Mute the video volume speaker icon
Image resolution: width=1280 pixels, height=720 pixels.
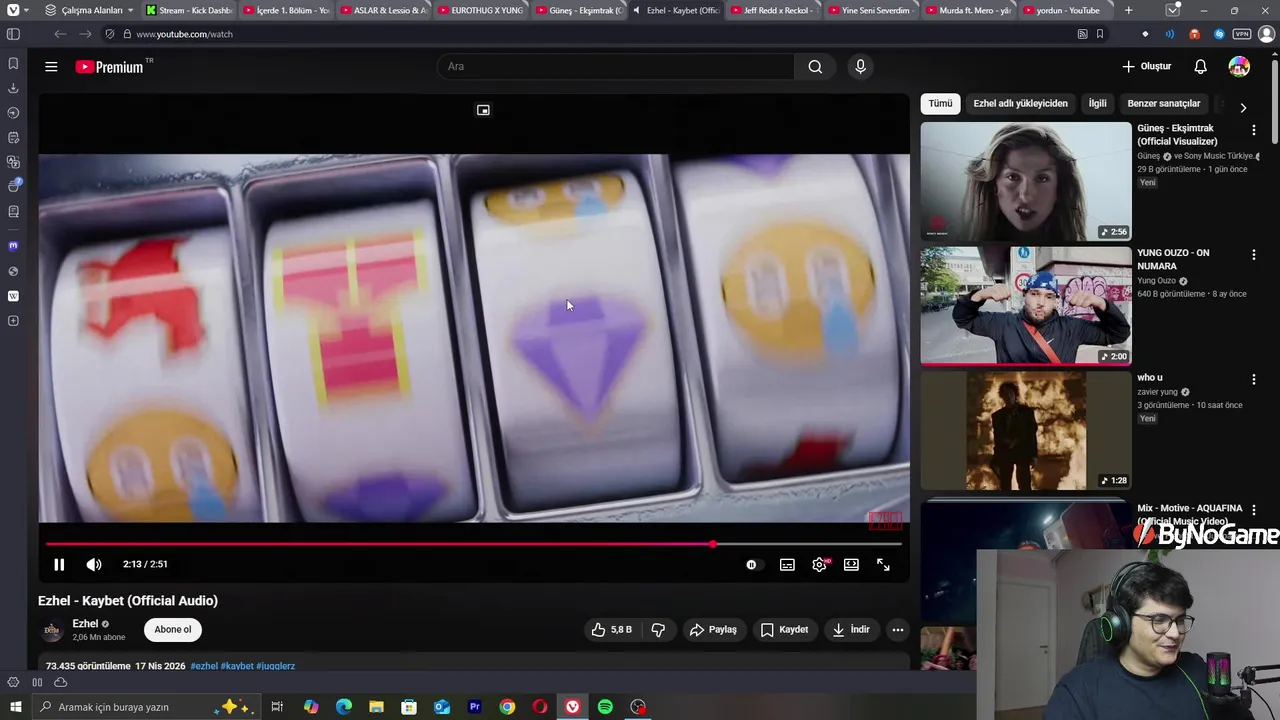(94, 565)
